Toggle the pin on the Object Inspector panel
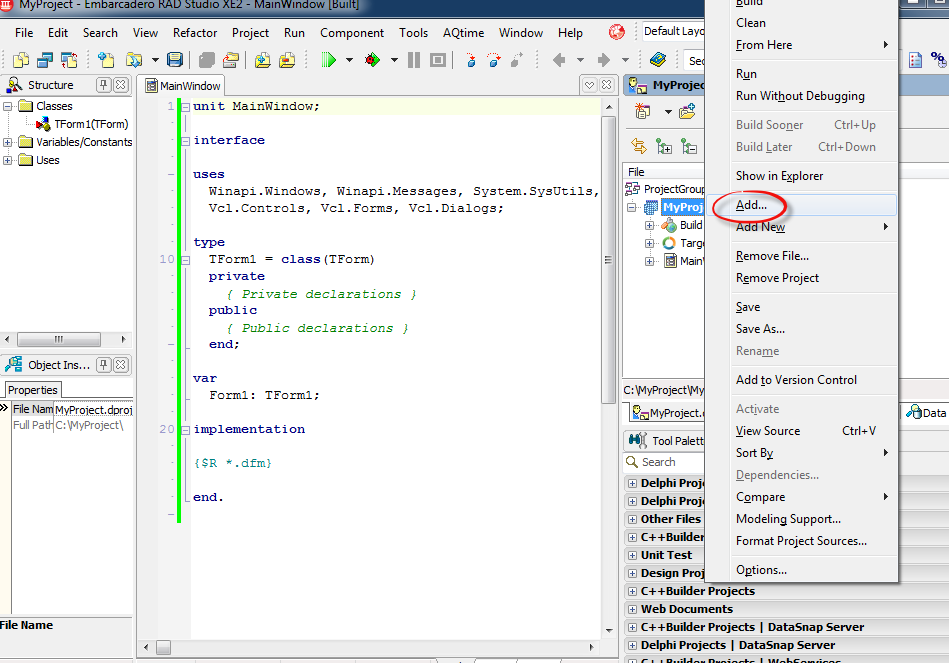Viewport: 949px width, 663px height. (103, 364)
